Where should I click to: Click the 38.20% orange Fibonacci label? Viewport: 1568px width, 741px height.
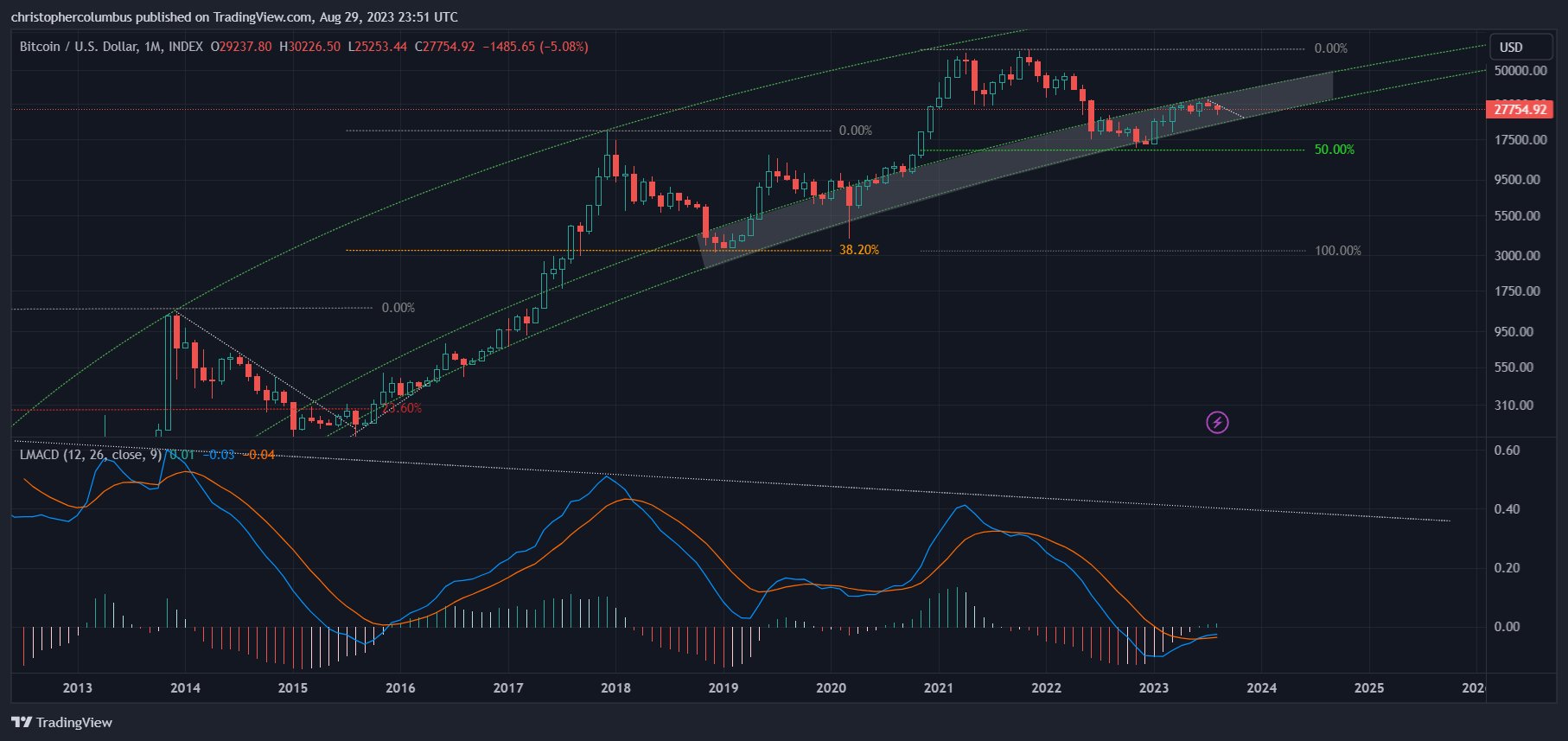[x=858, y=250]
